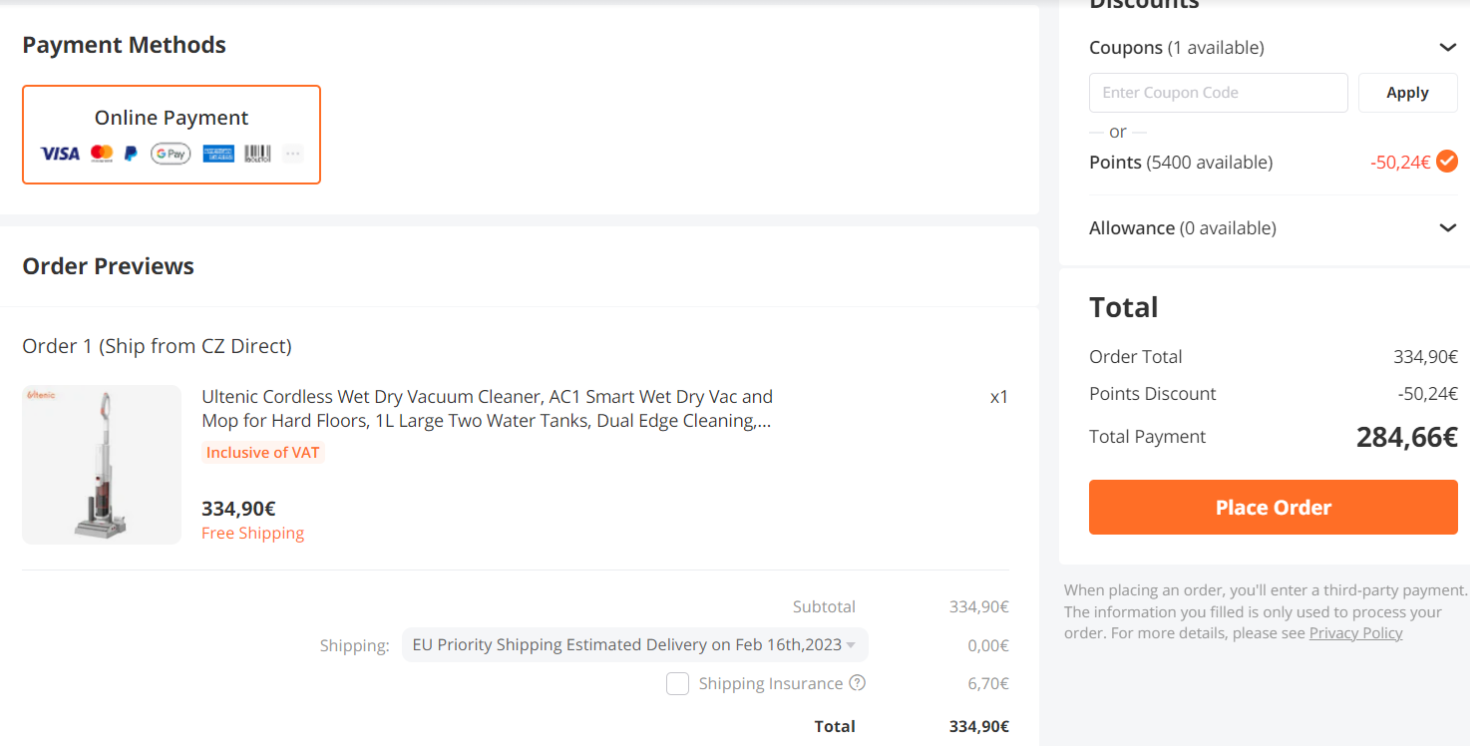Click the Mastercard logo icon
Image resolution: width=1470 pixels, height=746 pixels.
pos(101,153)
